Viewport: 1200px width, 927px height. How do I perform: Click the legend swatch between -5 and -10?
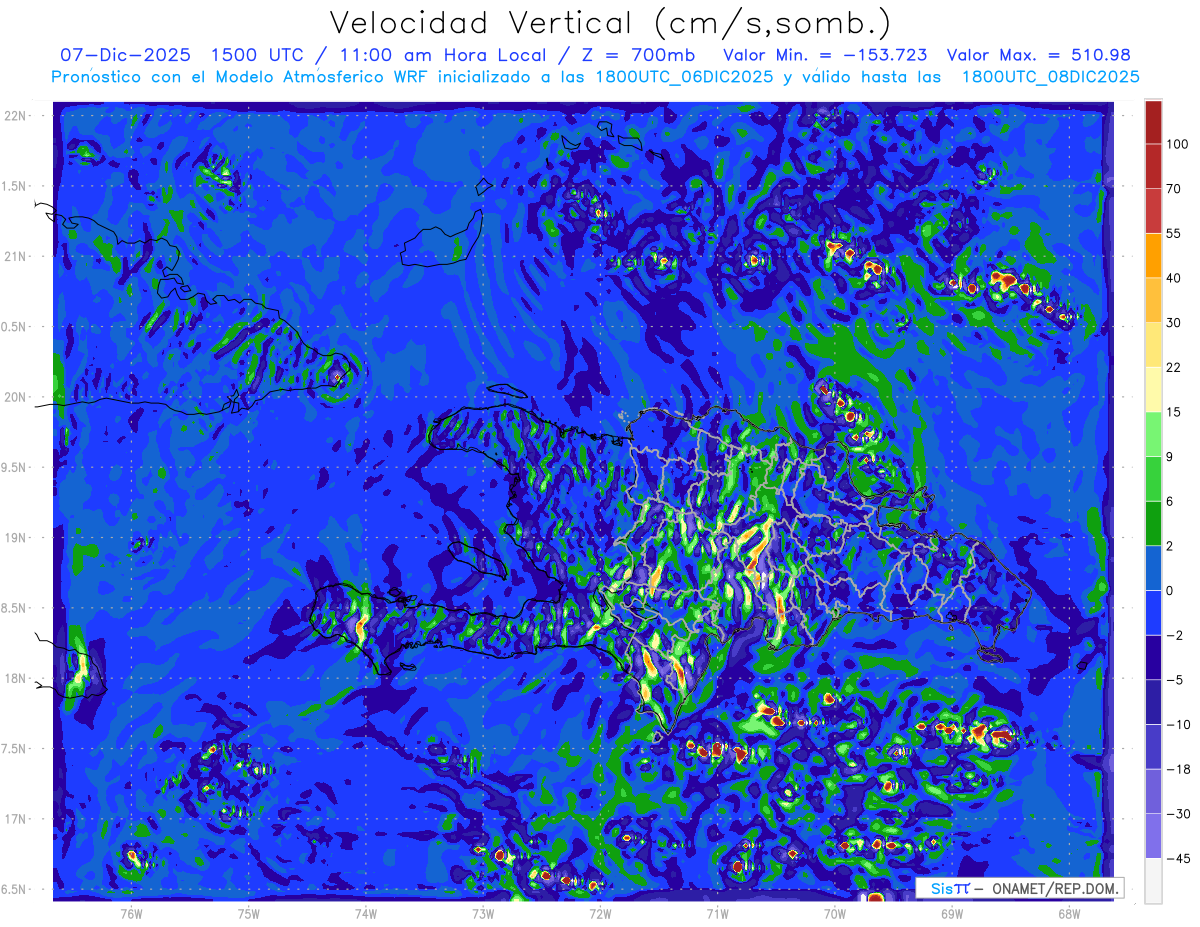click(x=1153, y=702)
